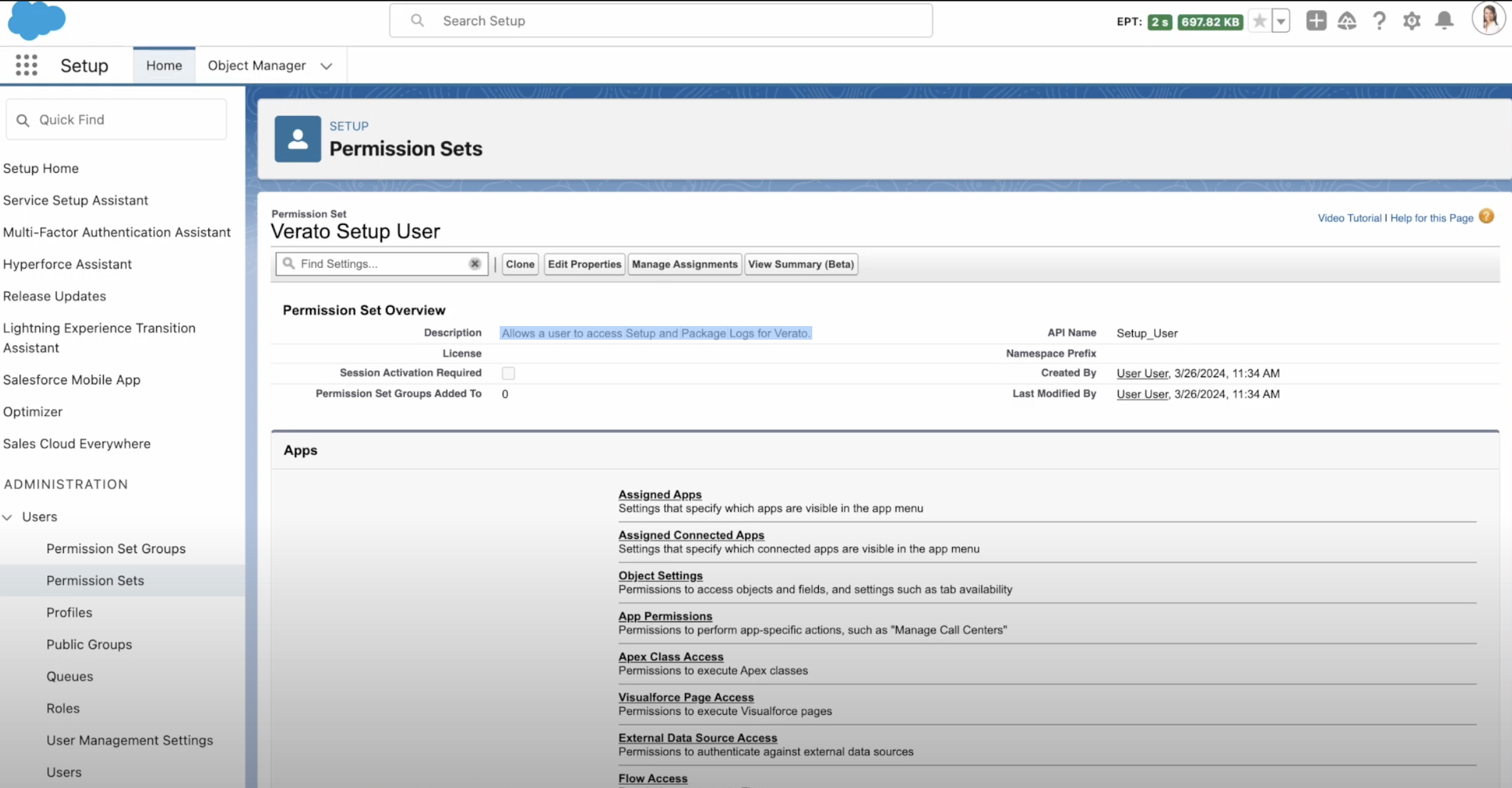Open Optimizer in sidebar
Viewport: 1512px width, 788px height.
[33, 412]
